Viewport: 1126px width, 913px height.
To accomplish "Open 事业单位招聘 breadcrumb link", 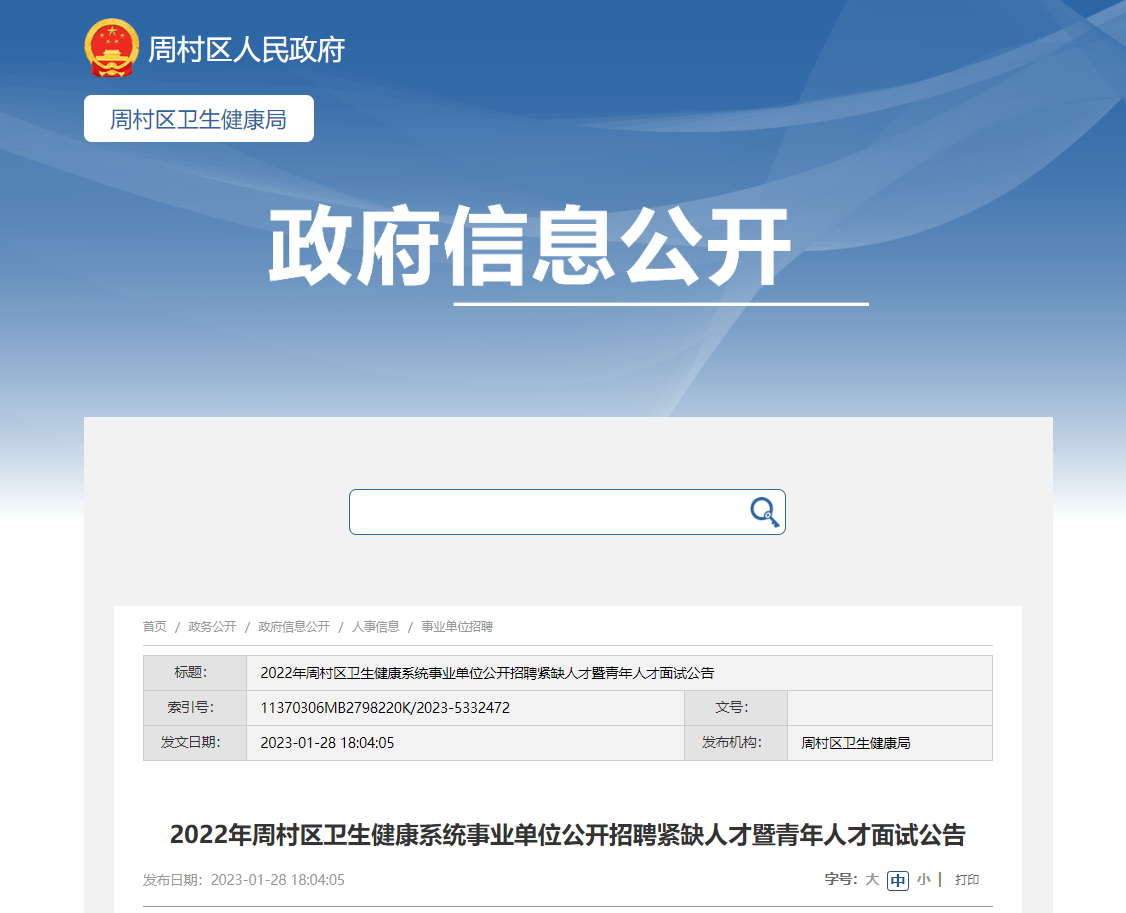I will coord(457,627).
